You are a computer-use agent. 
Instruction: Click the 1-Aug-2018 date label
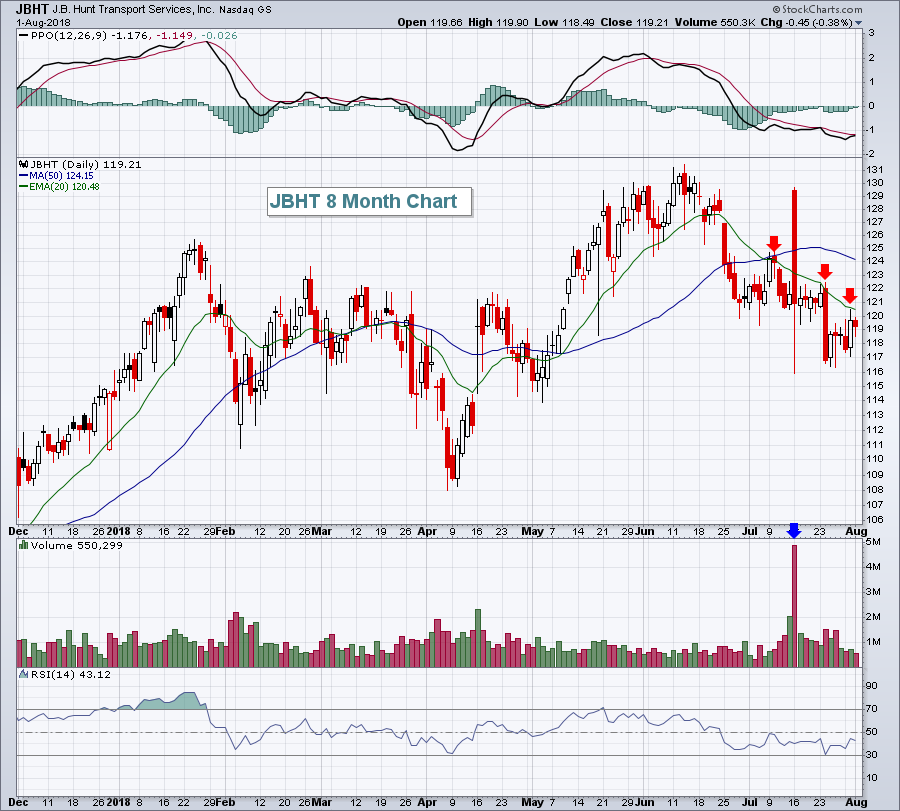[x=43, y=23]
